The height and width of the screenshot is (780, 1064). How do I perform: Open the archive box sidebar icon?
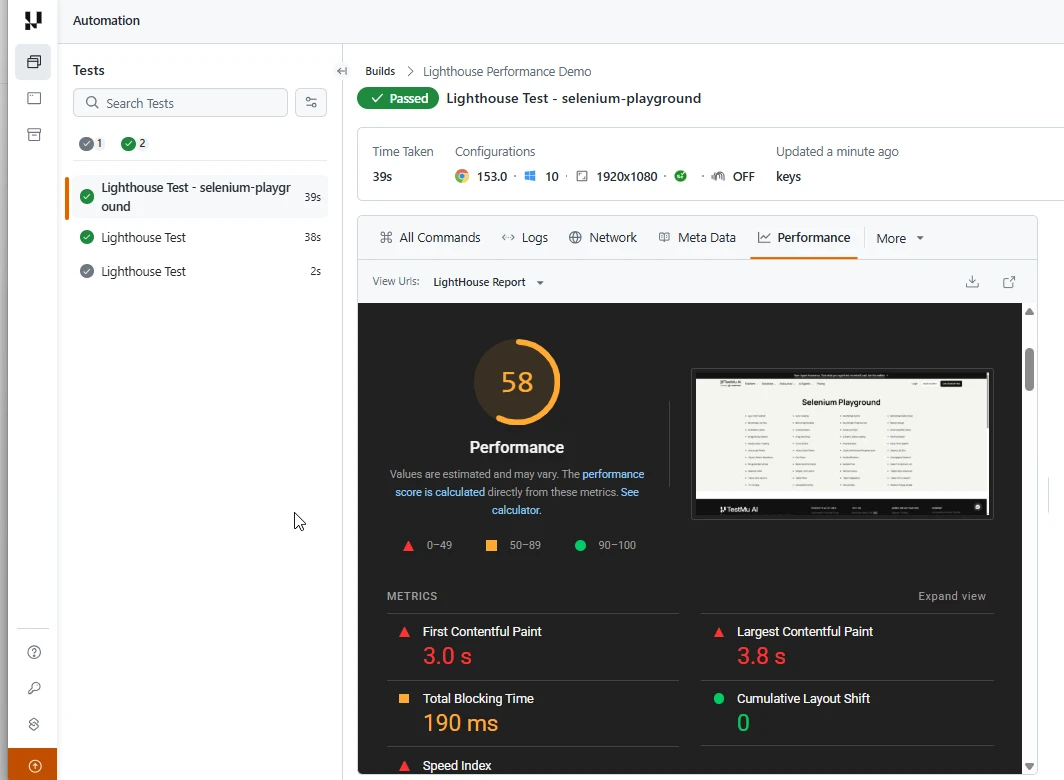[34, 134]
